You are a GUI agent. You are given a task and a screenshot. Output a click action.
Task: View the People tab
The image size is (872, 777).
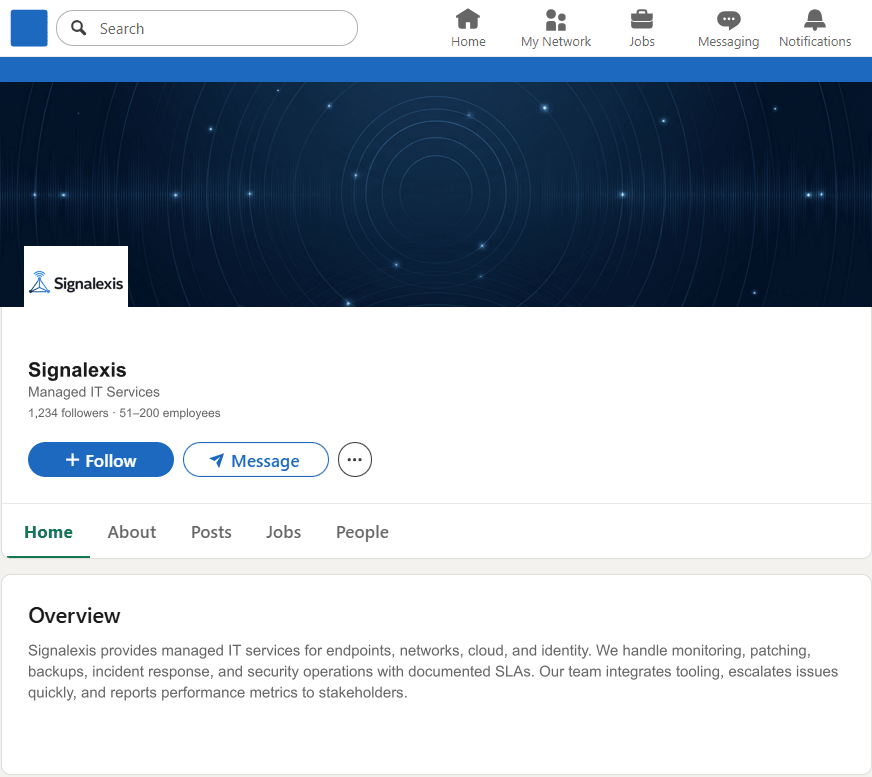[x=362, y=532]
